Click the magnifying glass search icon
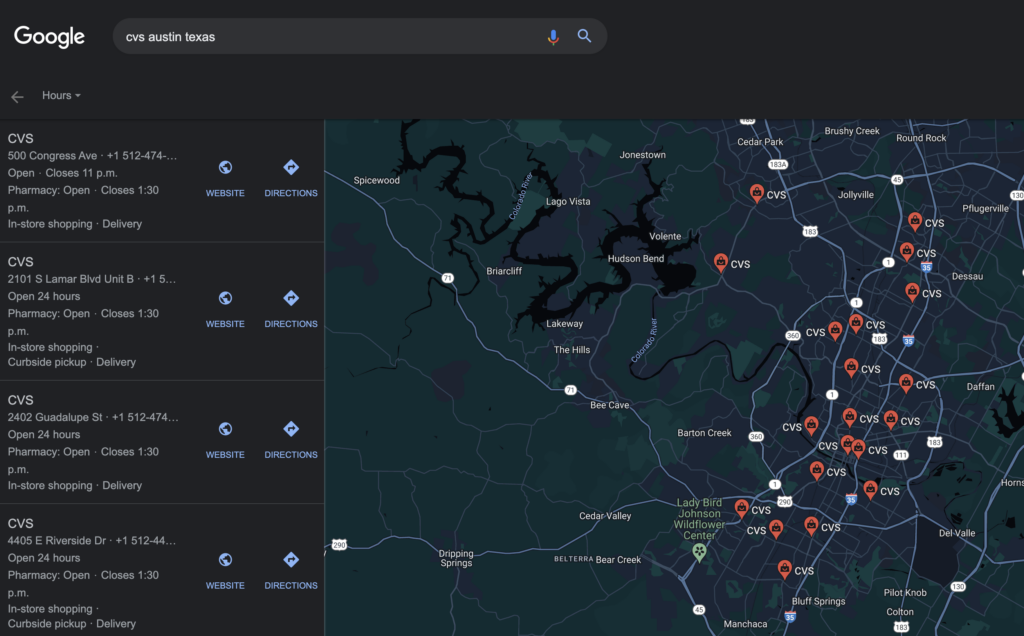The image size is (1024, 636). (585, 37)
